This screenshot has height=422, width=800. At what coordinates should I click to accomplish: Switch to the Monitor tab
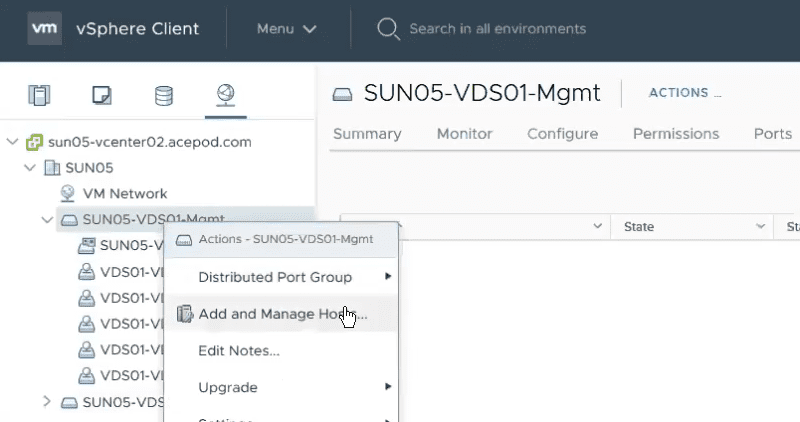(x=465, y=134)
